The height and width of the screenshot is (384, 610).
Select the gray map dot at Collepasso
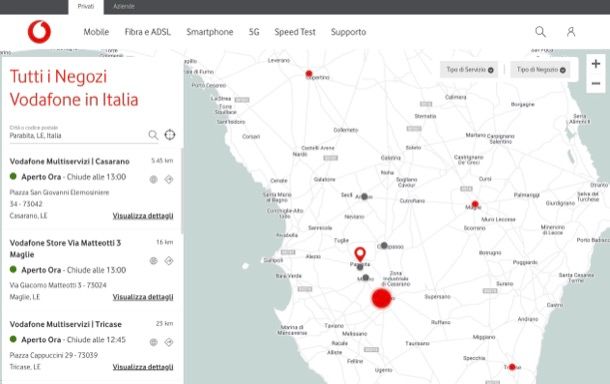pyautogui.click(x=384, y=245)
